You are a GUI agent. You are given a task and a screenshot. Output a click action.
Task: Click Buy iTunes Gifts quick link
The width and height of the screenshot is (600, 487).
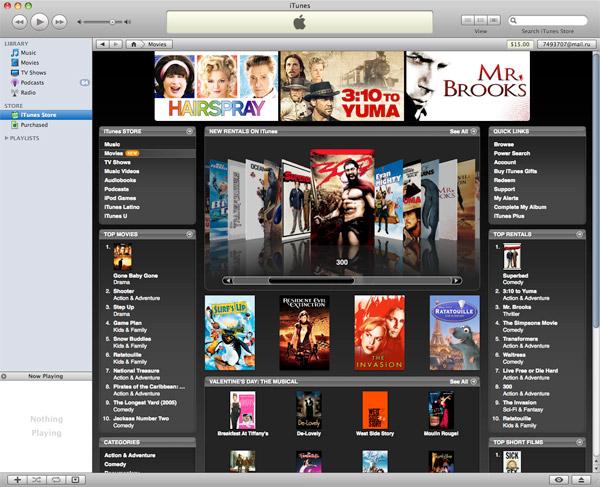click(x=515, y=171)
